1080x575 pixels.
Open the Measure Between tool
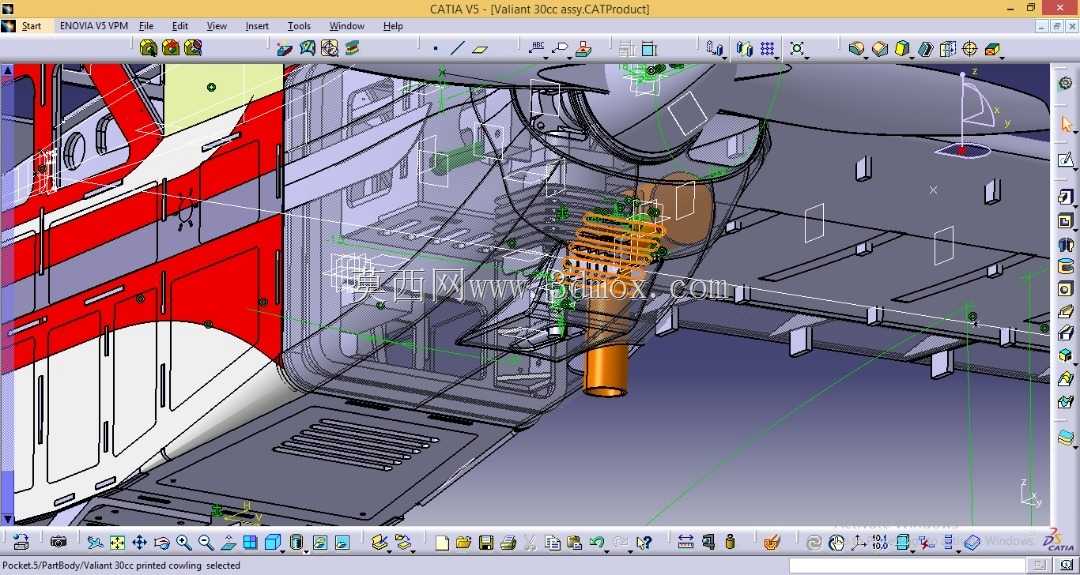[x=685, y=542]
